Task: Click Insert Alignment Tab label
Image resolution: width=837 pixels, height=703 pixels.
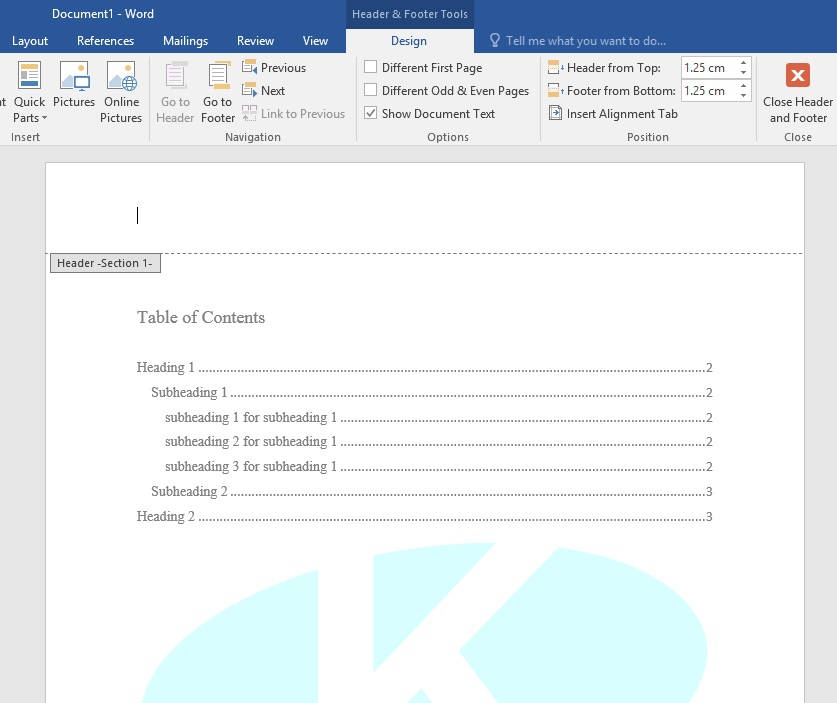Action: pos(622,114)
